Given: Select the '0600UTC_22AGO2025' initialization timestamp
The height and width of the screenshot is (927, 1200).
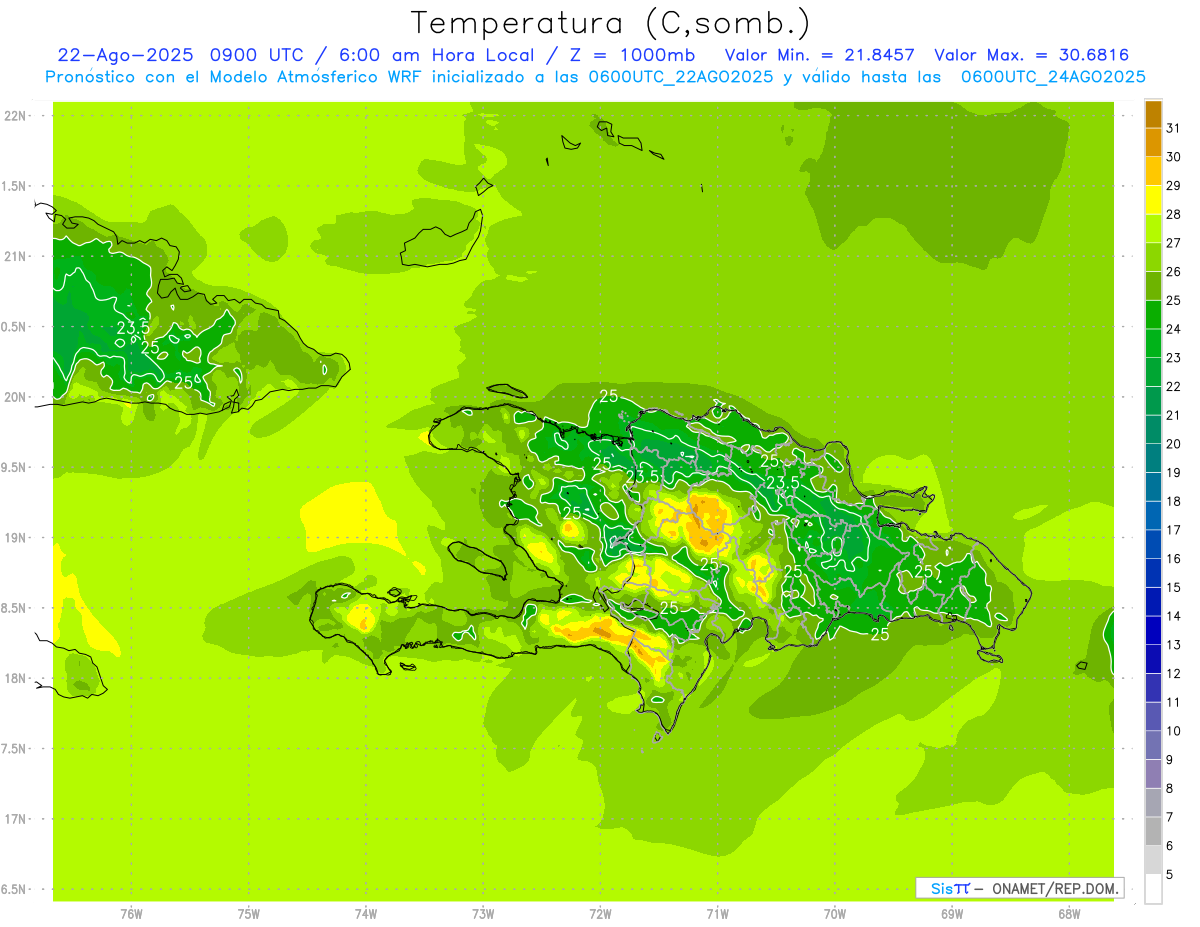Looking at the screenshot, I should (x=680, y=77).
